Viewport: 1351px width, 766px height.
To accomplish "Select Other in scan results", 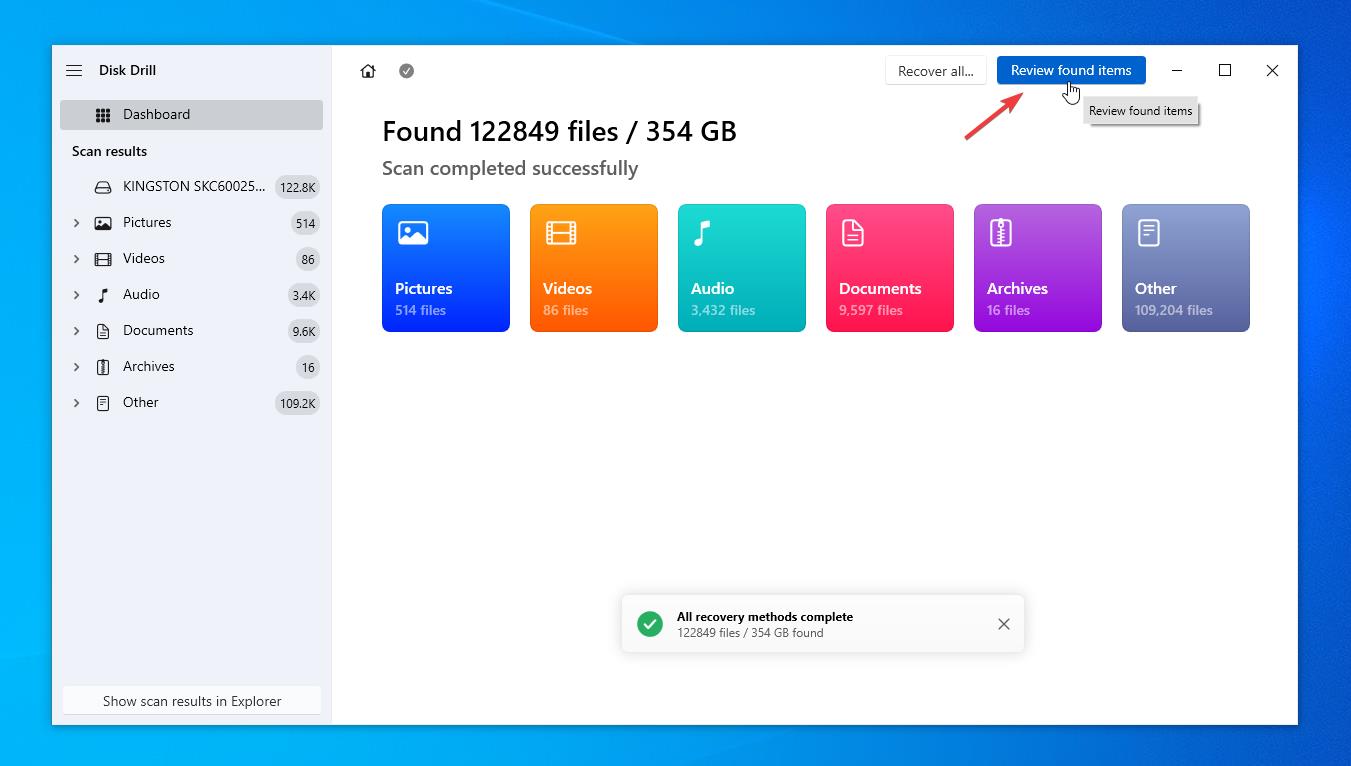I will [x=191, y=403].
